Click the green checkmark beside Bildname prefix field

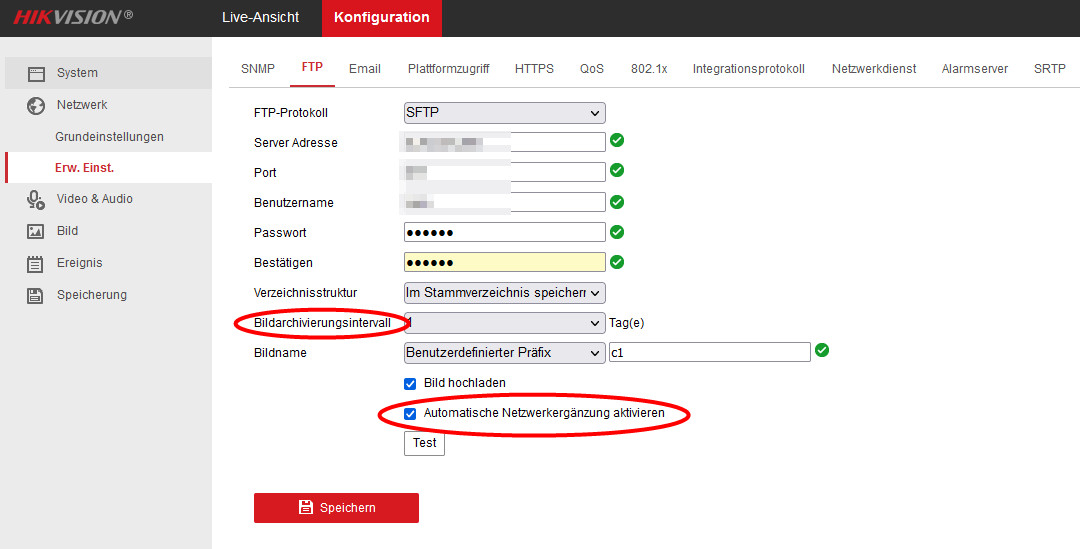click(x=822, y=350)
